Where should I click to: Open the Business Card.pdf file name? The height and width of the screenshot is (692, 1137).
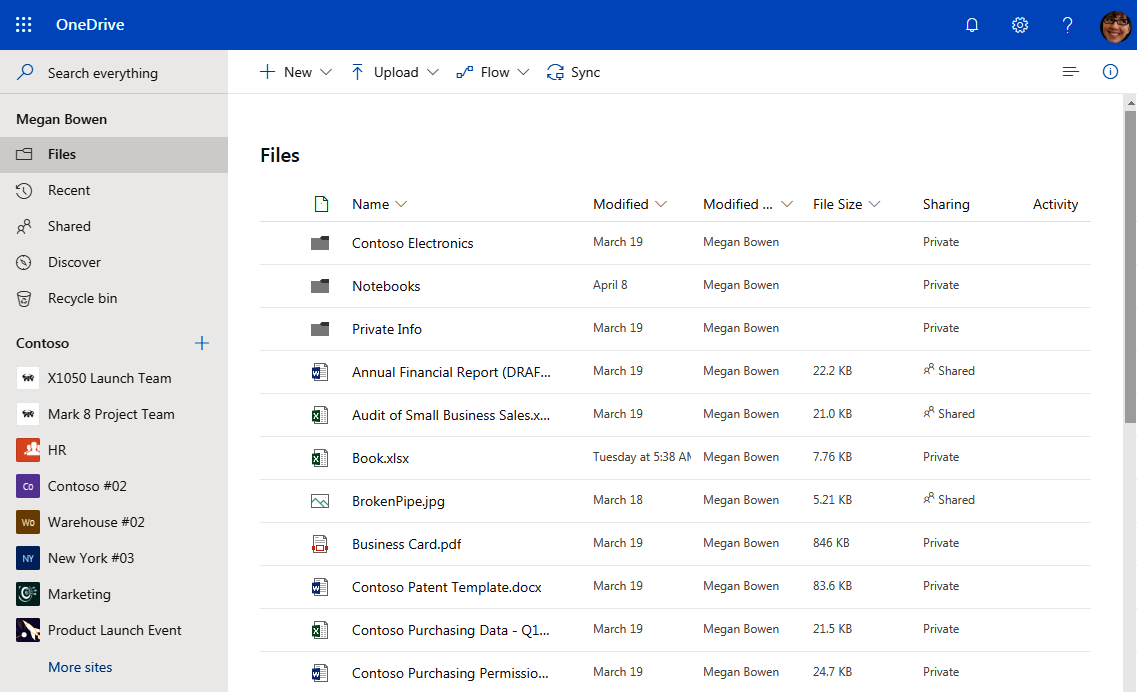tap(406, 544)
